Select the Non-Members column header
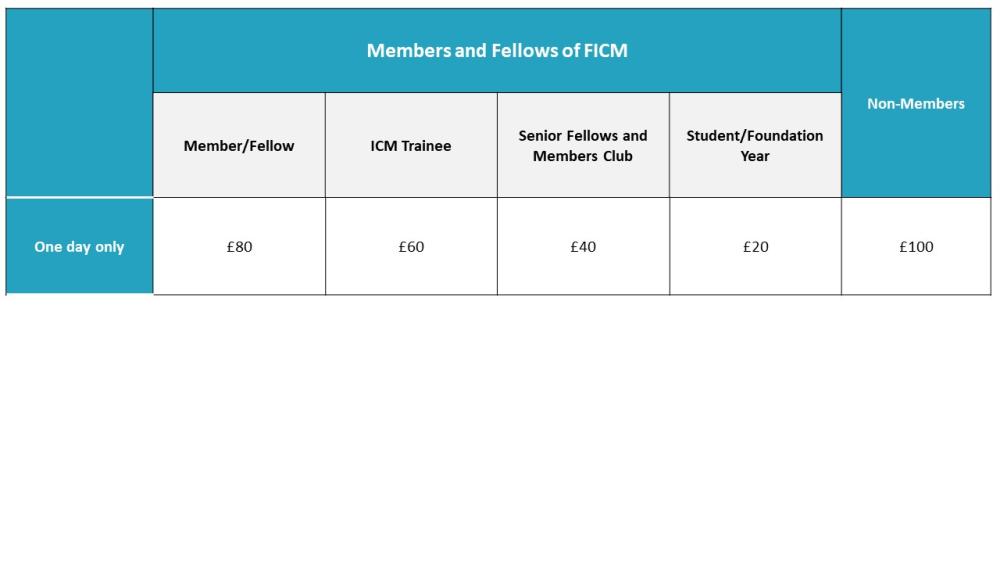1000x563 pixels. (916, 103)
